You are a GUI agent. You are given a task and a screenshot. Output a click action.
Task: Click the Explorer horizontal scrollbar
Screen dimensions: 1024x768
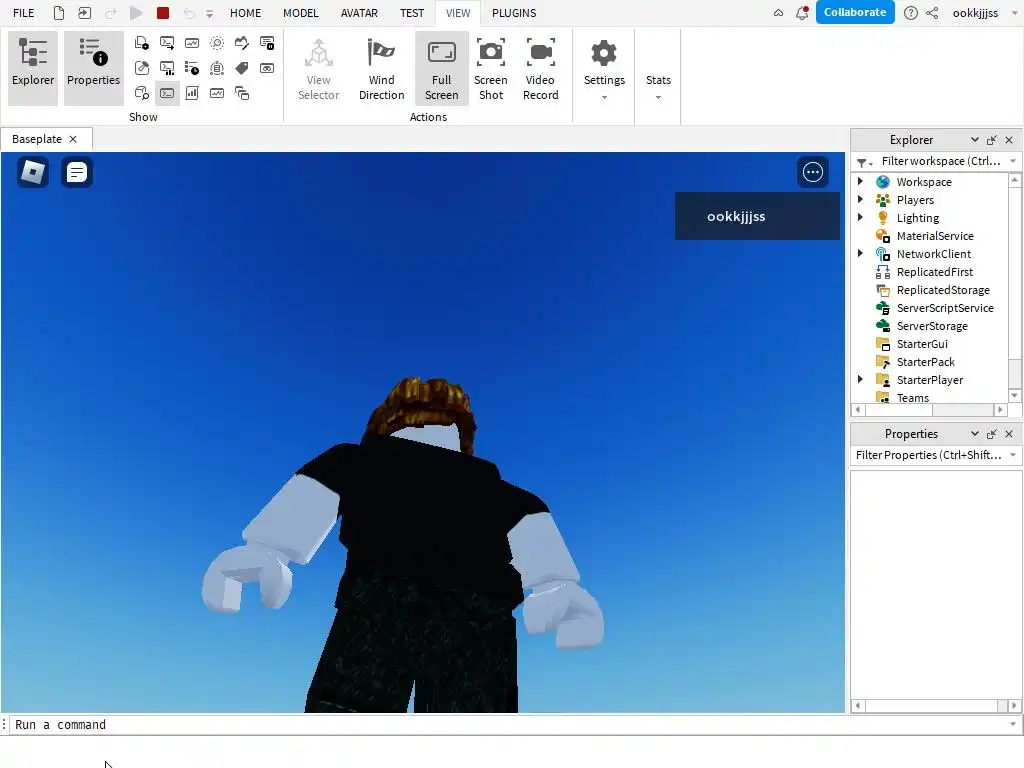928,410
